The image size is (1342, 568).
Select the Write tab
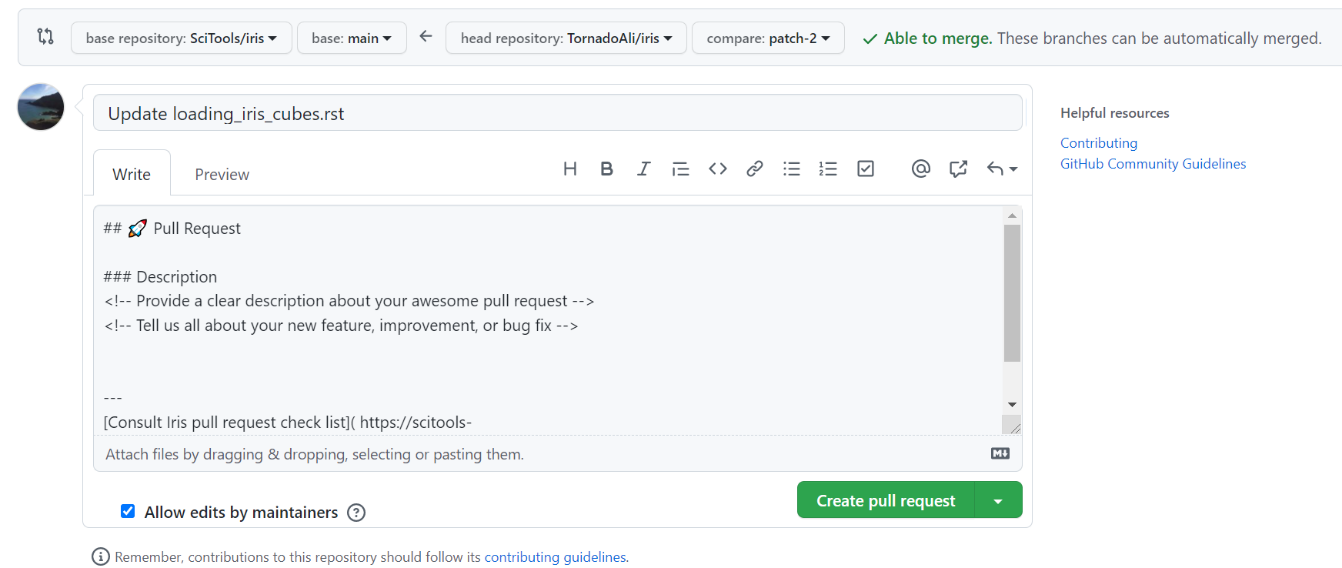(131, 174)
